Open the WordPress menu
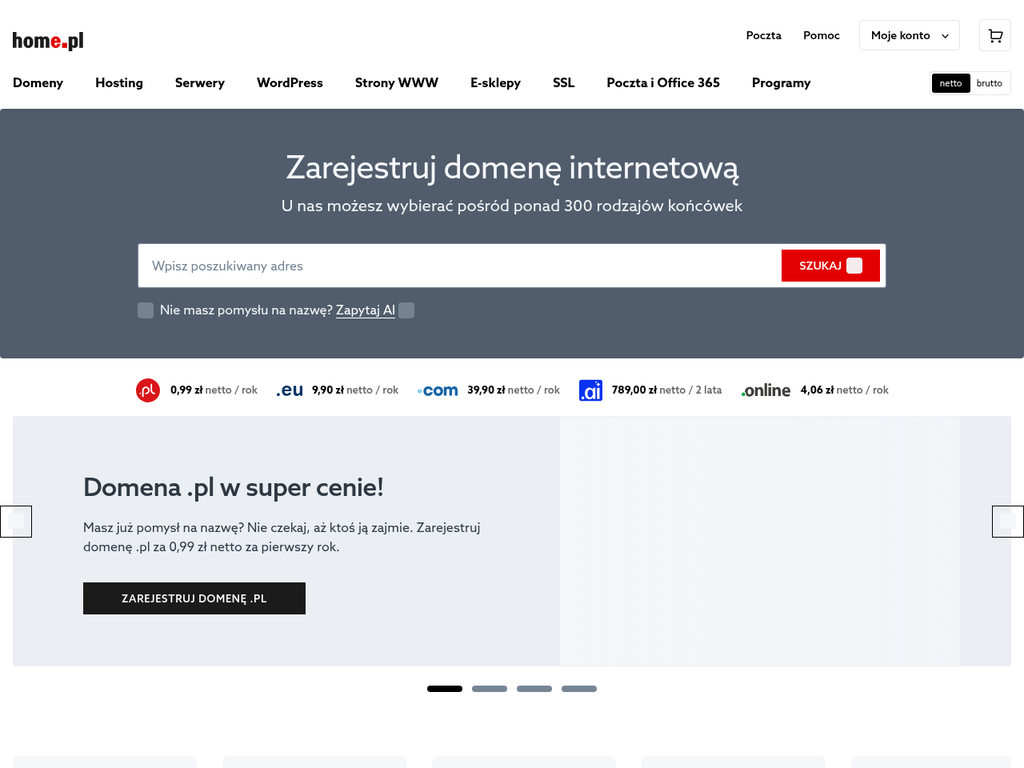 290,83
